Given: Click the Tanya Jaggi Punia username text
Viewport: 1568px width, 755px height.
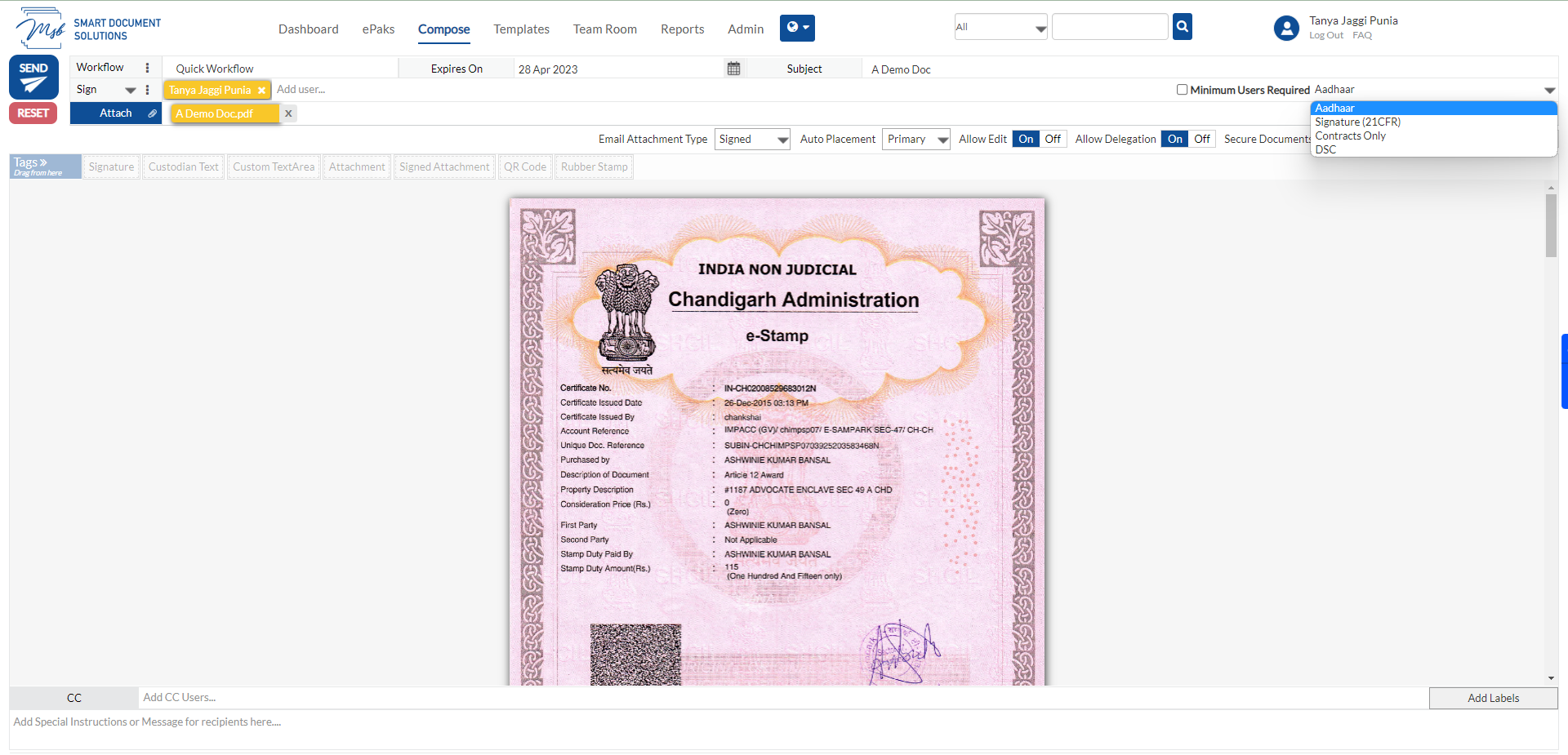Looking at the screenshot, I should coord(1353,20).
